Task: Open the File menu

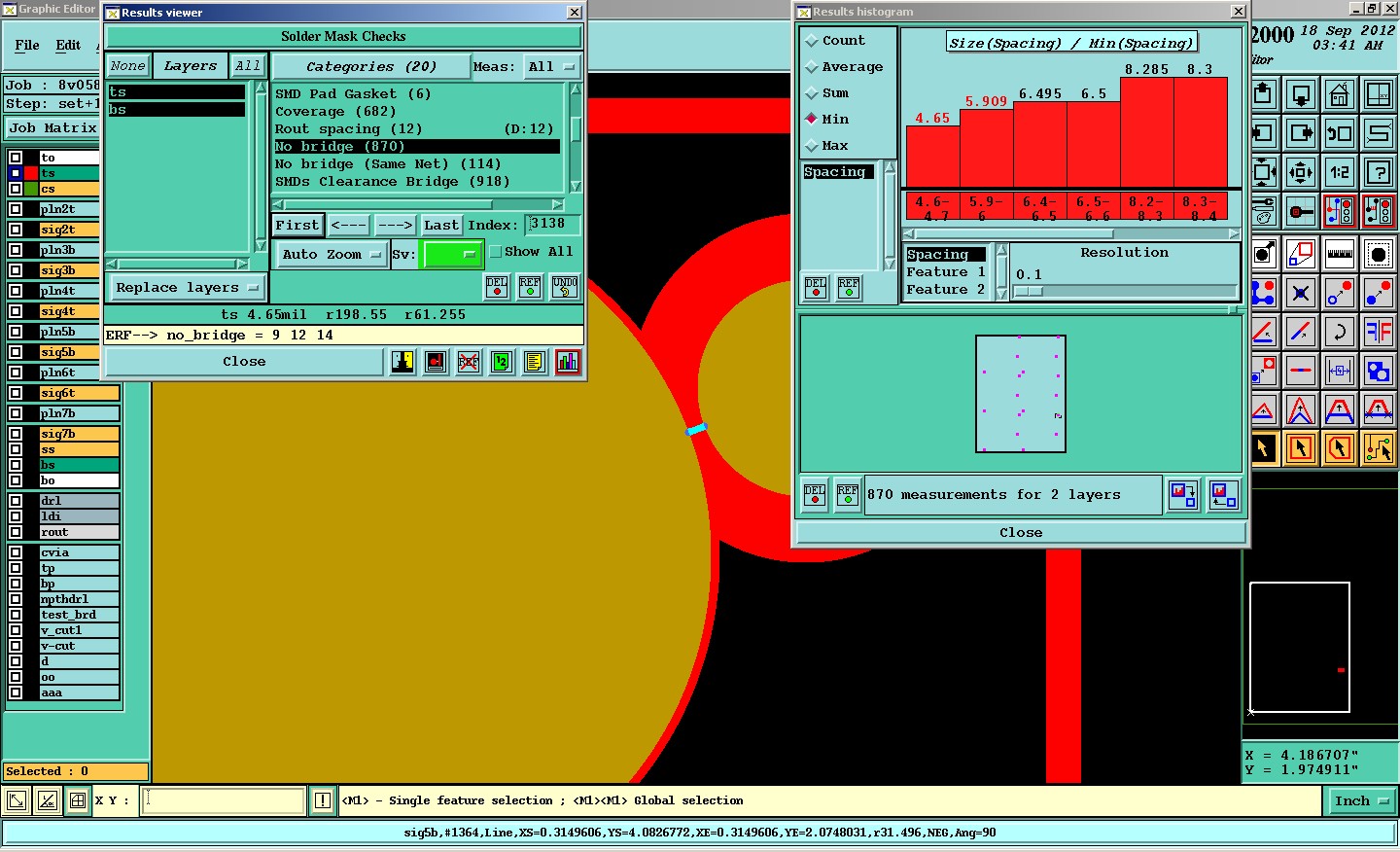Action: coord(27,45)
